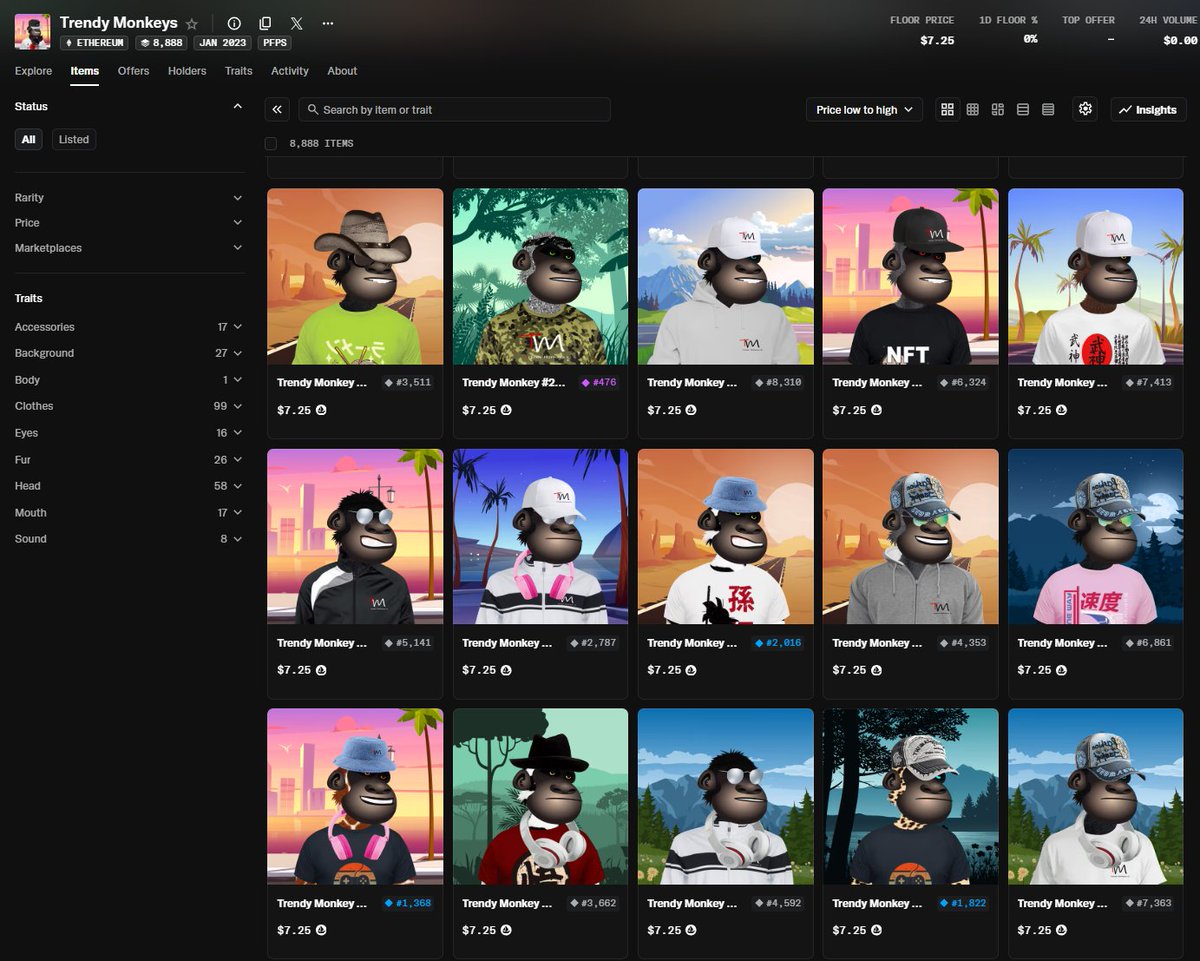Image resolution: width=1200 pixels, height=961 pixels.
Task: Tick the select-all checkbox beside 8,888 ITEMS
Action: tap(271, 143)
